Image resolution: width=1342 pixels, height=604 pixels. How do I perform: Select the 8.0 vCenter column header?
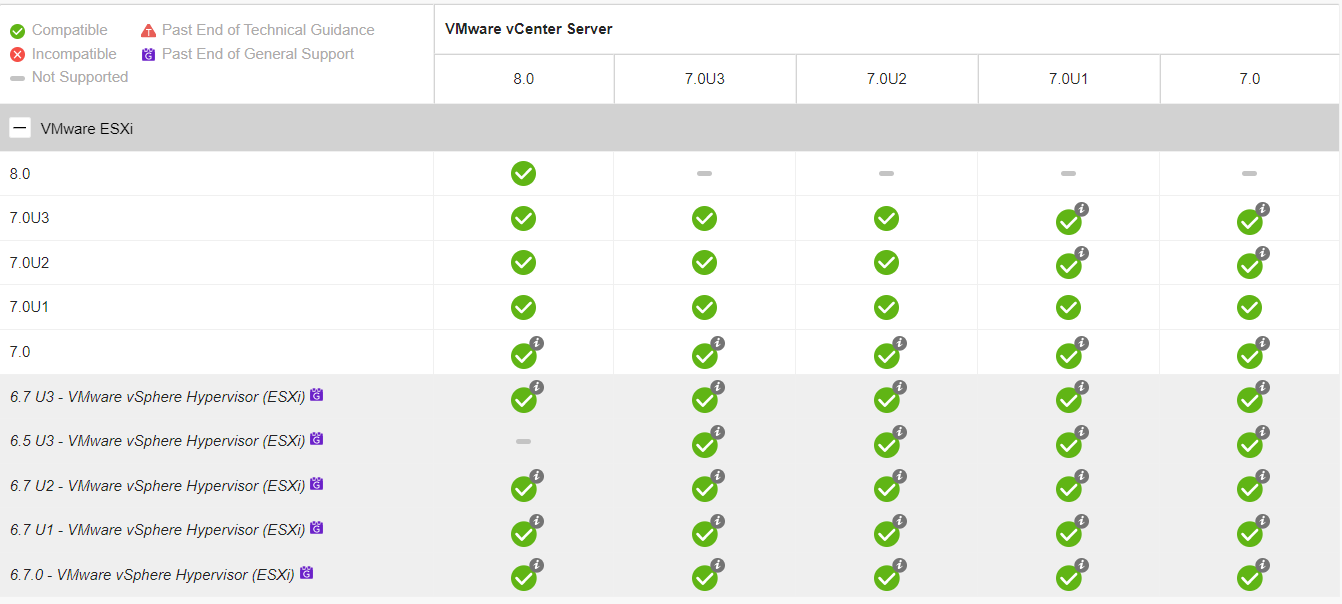click(x=523, y=79)
